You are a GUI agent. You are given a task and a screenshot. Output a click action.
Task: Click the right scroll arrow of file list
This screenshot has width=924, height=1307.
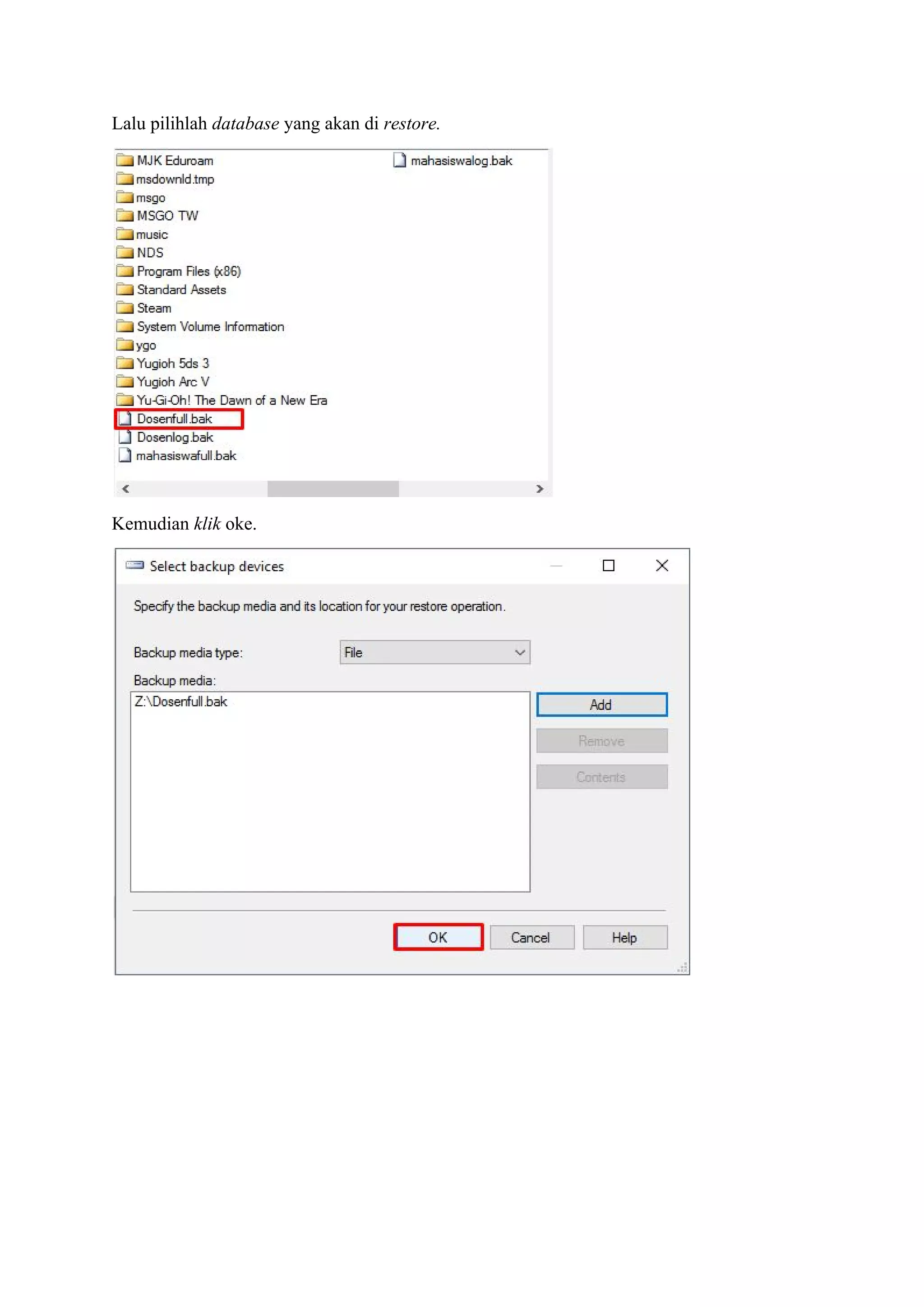[540, 489]
